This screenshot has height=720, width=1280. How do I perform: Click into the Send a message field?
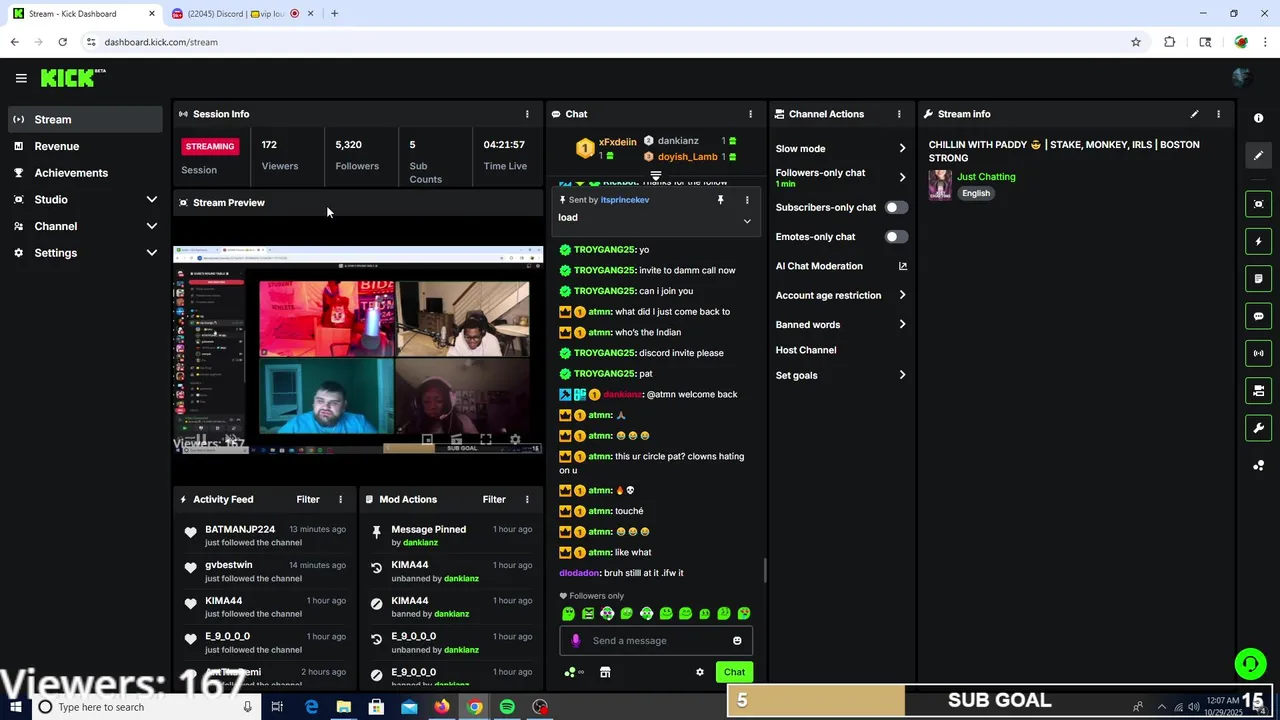click(x=656, y=641)
